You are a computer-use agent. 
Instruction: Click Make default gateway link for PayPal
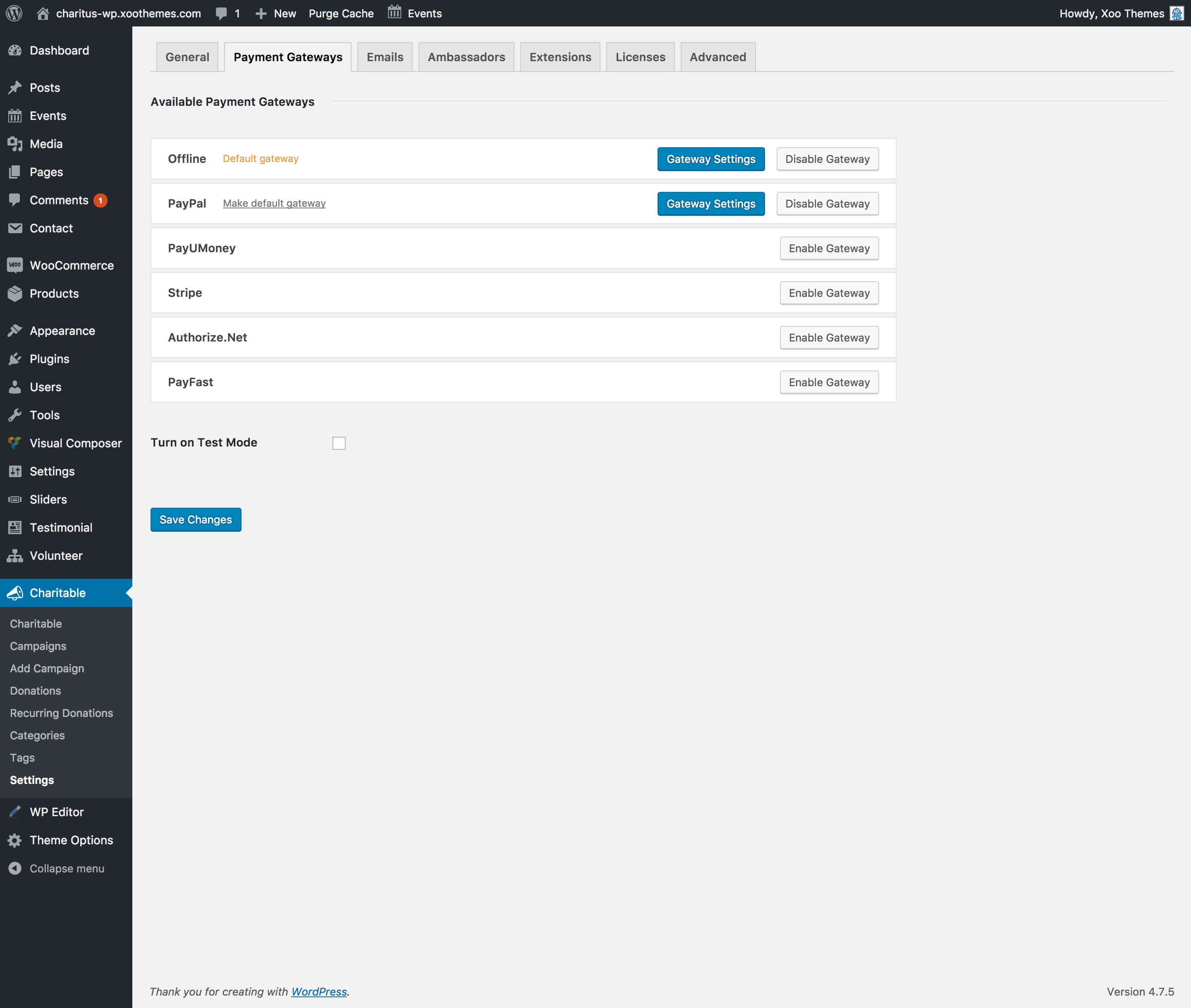click(274, 203)
